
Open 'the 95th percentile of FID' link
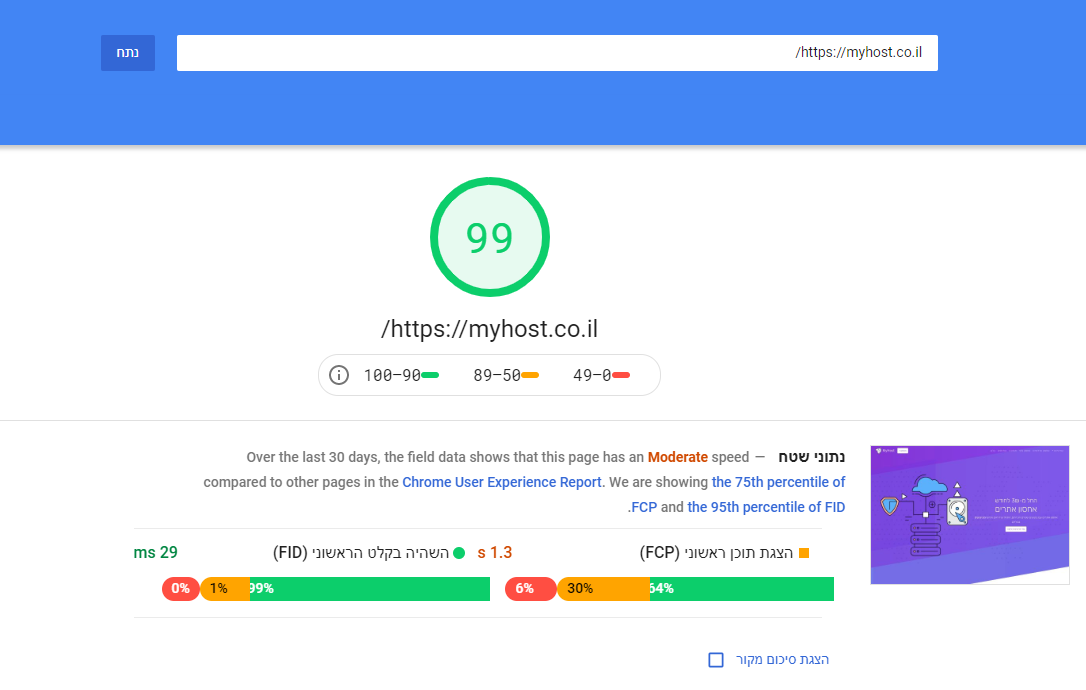pyautogui.click(x=766, y=507)
